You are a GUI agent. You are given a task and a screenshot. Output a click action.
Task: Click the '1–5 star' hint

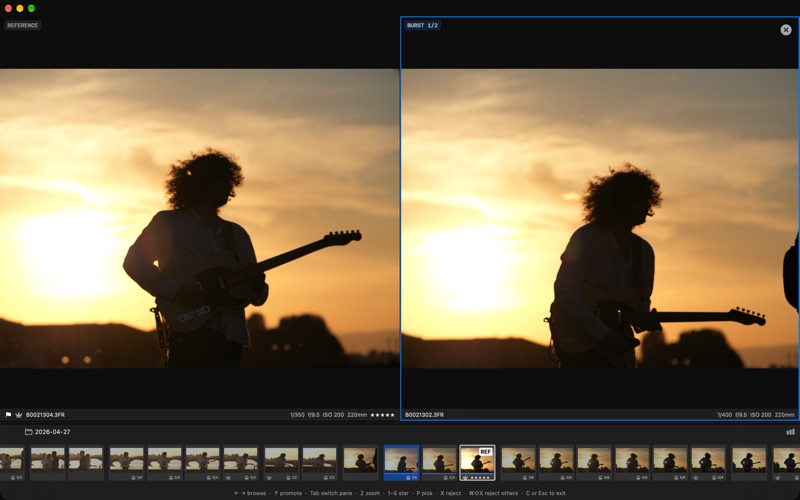(398, 493)
